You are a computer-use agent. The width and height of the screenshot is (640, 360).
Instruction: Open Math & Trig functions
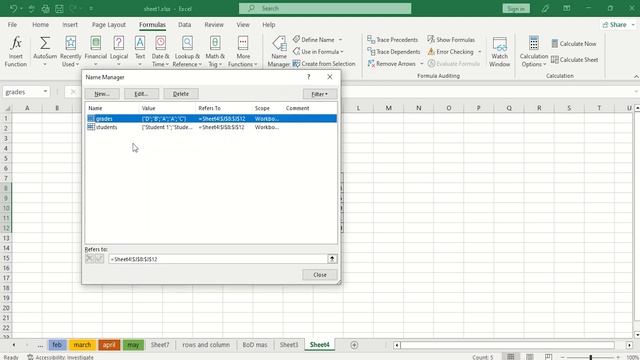tap(215, 51)
